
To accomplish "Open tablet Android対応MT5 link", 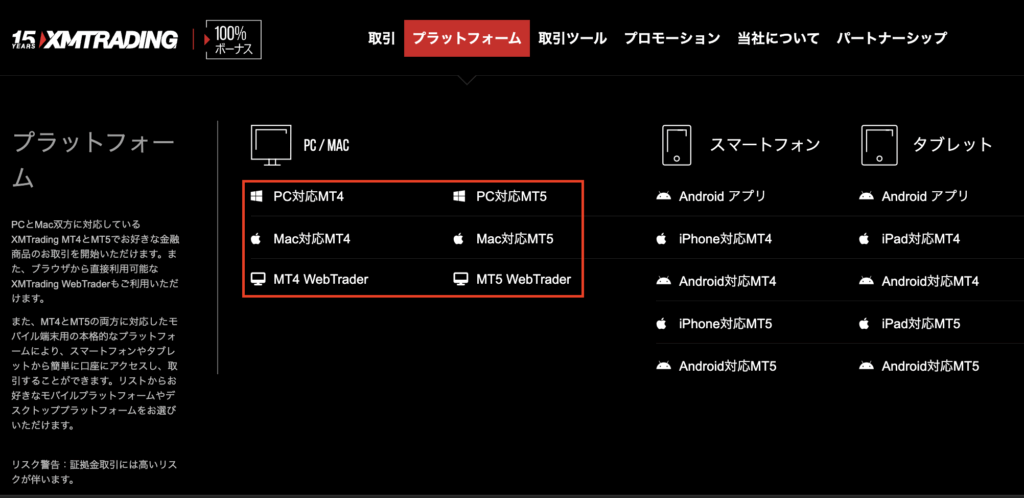I will click(x=931, y=366).
